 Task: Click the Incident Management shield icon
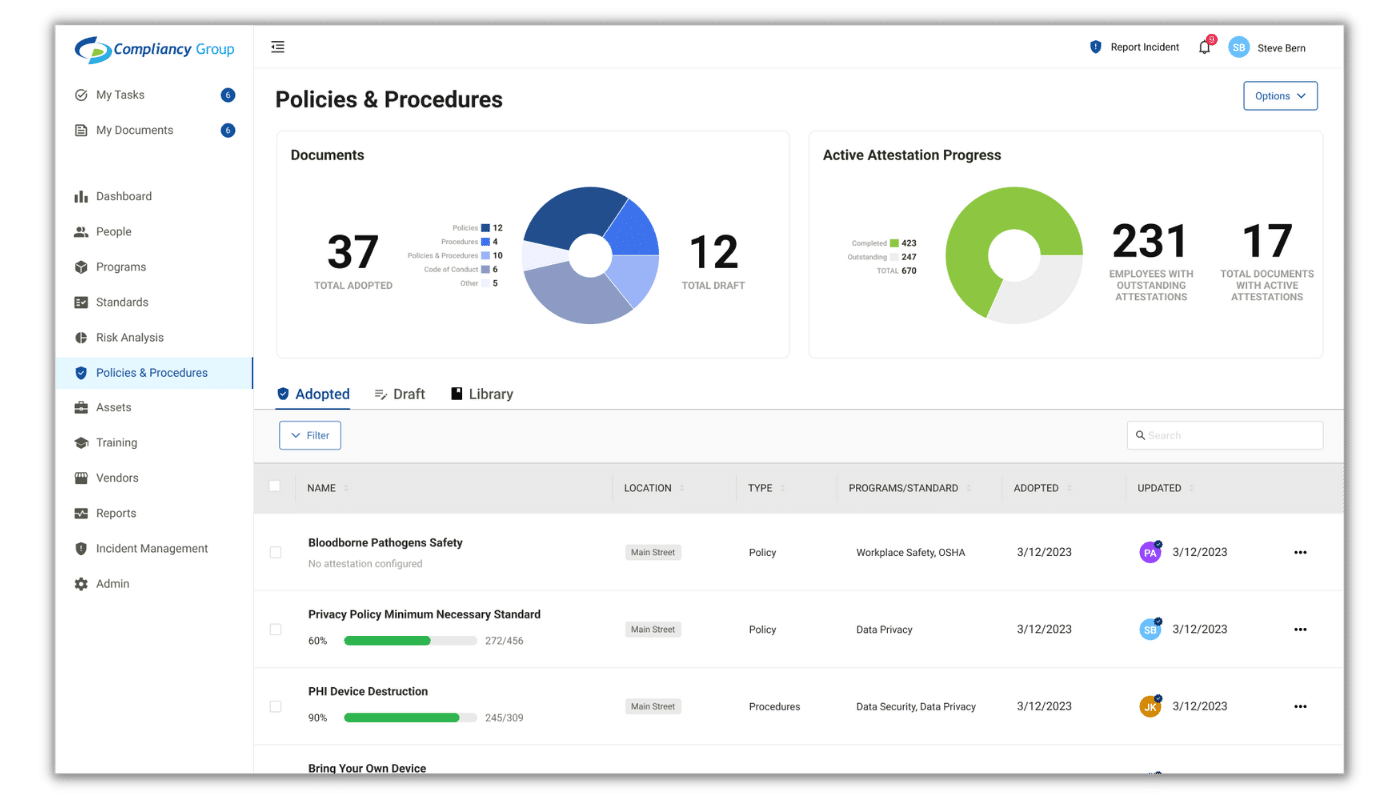coord(81,548)
